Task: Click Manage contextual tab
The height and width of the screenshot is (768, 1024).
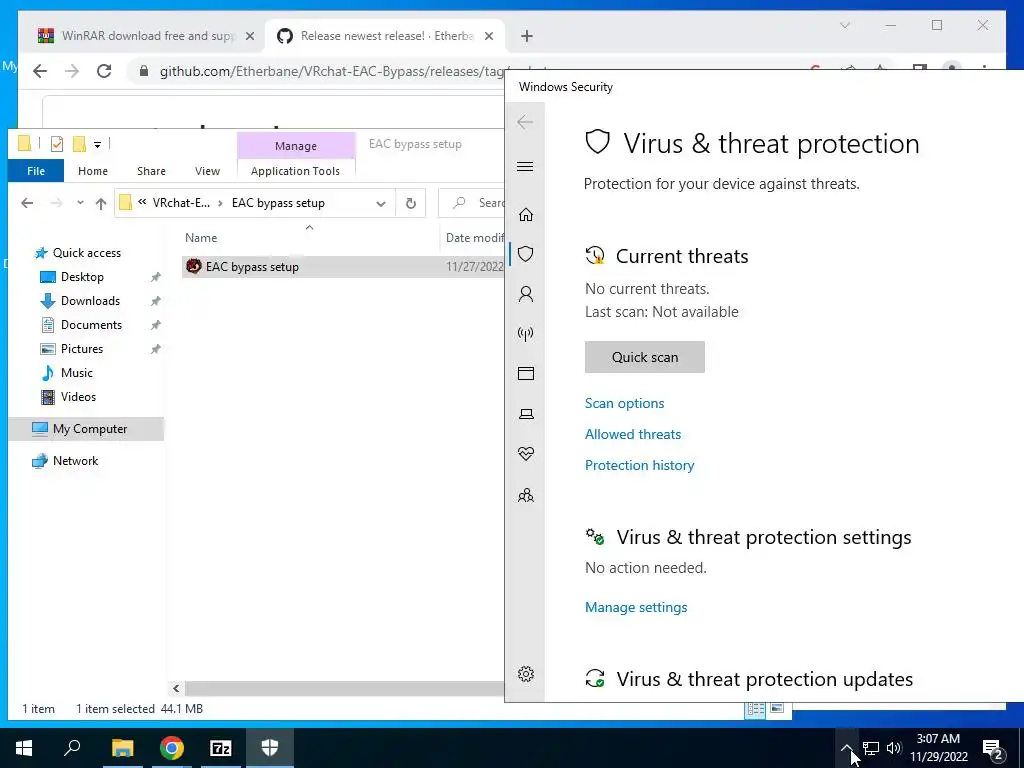Action: (x=296, y=146)
